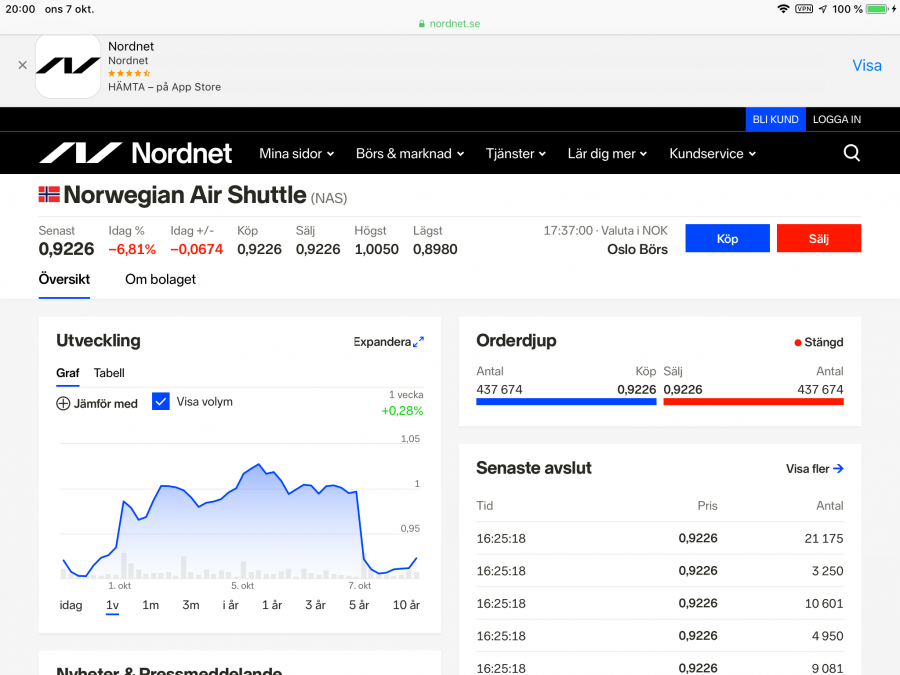Screen dimensions: 900x675
Task: Expand the Mina sidor menu
Action: (297, 154)
